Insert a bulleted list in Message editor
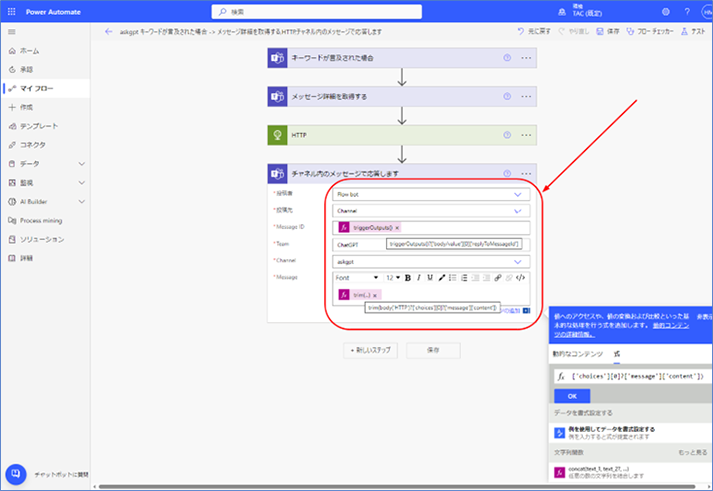713x491 pixels. [452, 278]
